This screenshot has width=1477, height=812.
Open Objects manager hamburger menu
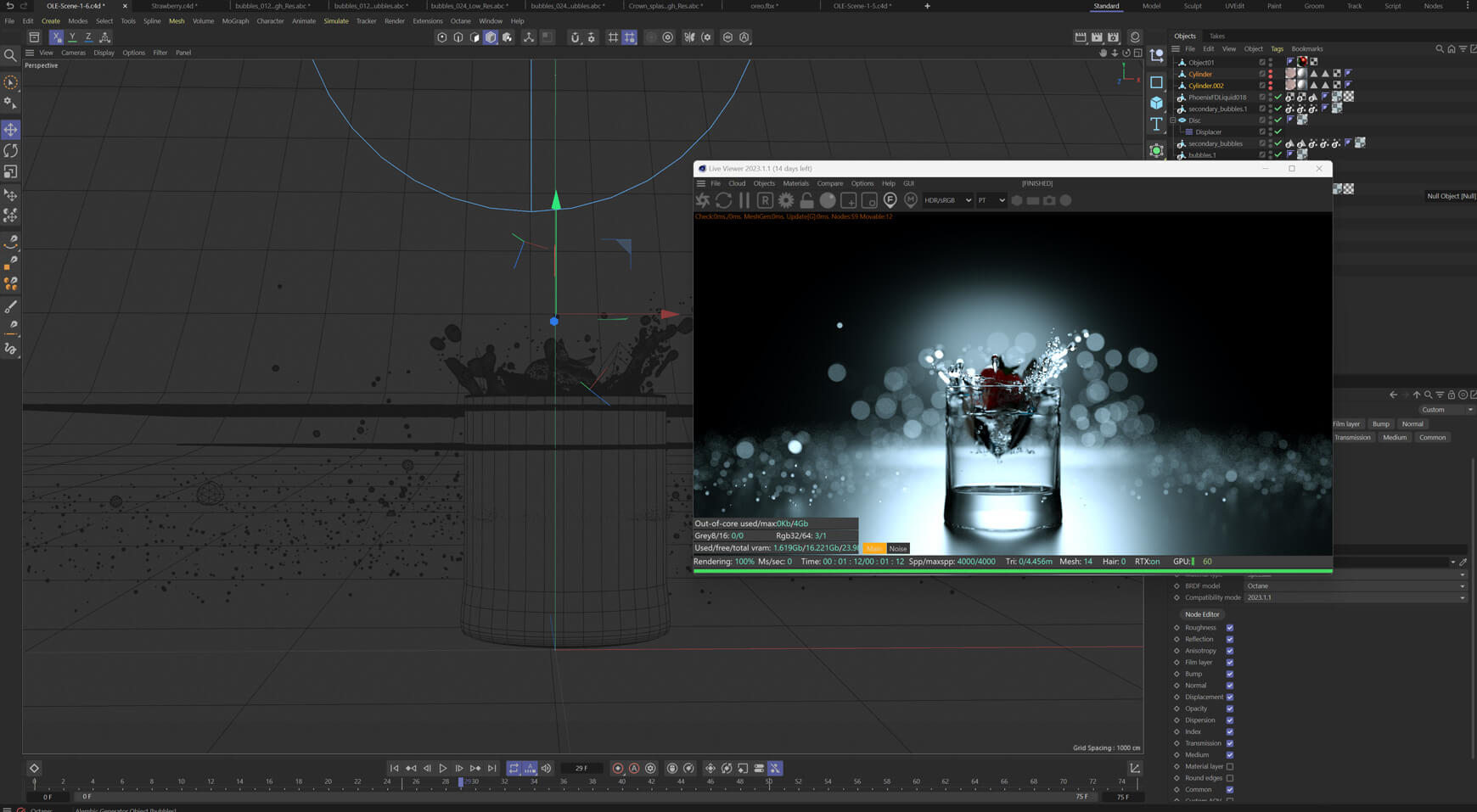(1176, 49)
